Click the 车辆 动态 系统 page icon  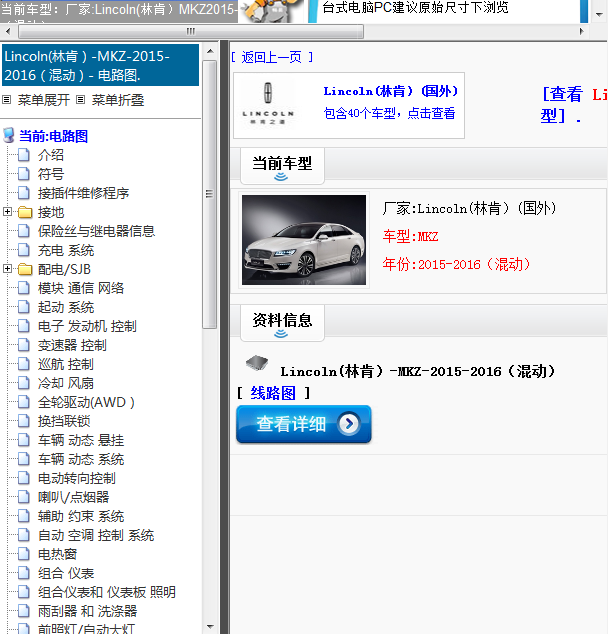tap(24, 459)
